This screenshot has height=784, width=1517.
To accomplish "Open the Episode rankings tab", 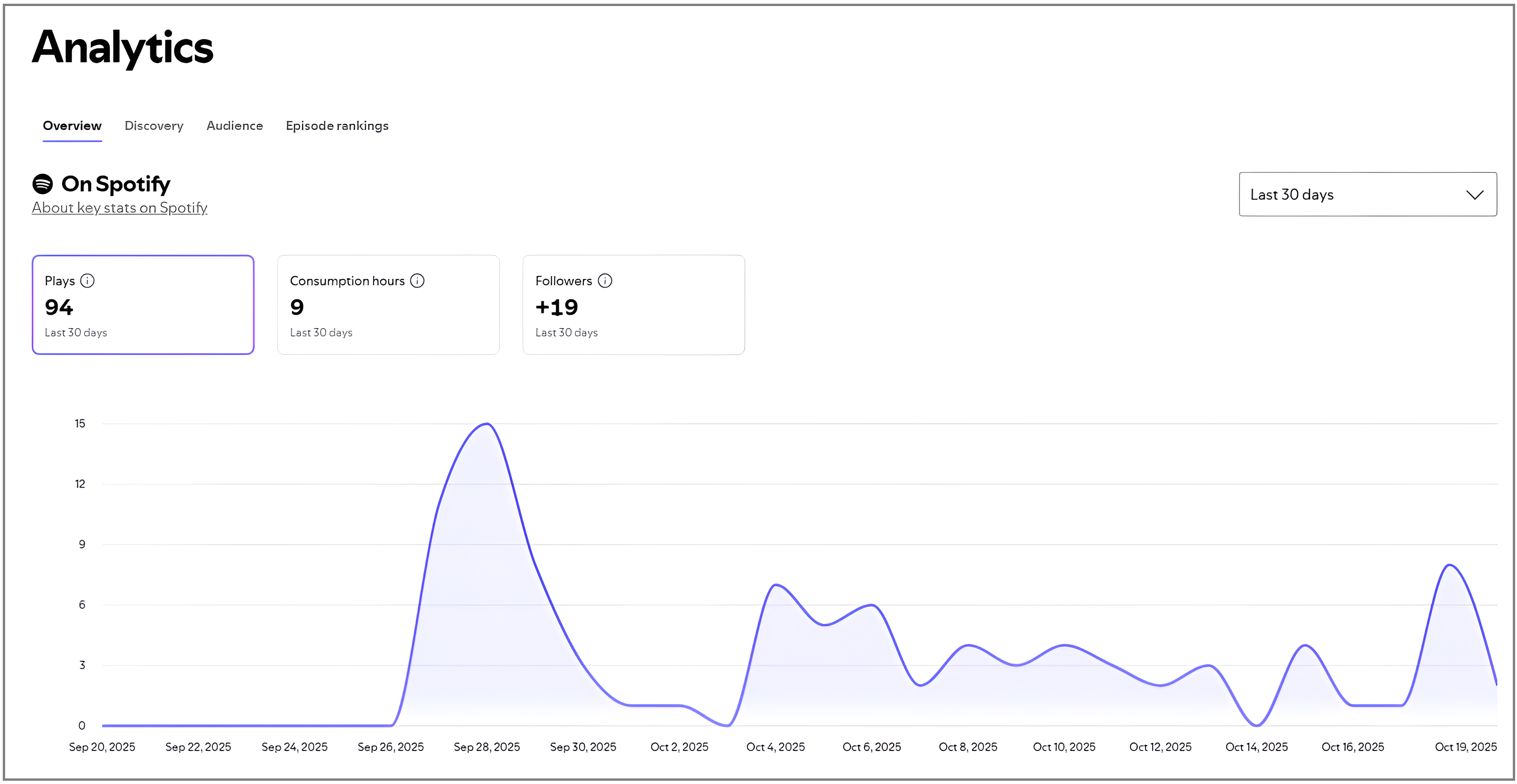I will point(337,126).
